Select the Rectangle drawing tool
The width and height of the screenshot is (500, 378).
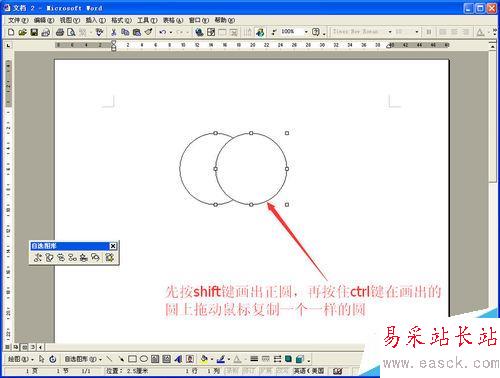coord(132,359)
